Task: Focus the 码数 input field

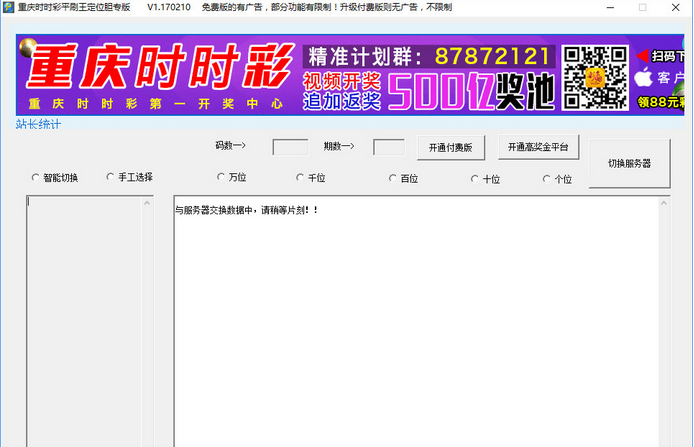Action: (290, 147)
